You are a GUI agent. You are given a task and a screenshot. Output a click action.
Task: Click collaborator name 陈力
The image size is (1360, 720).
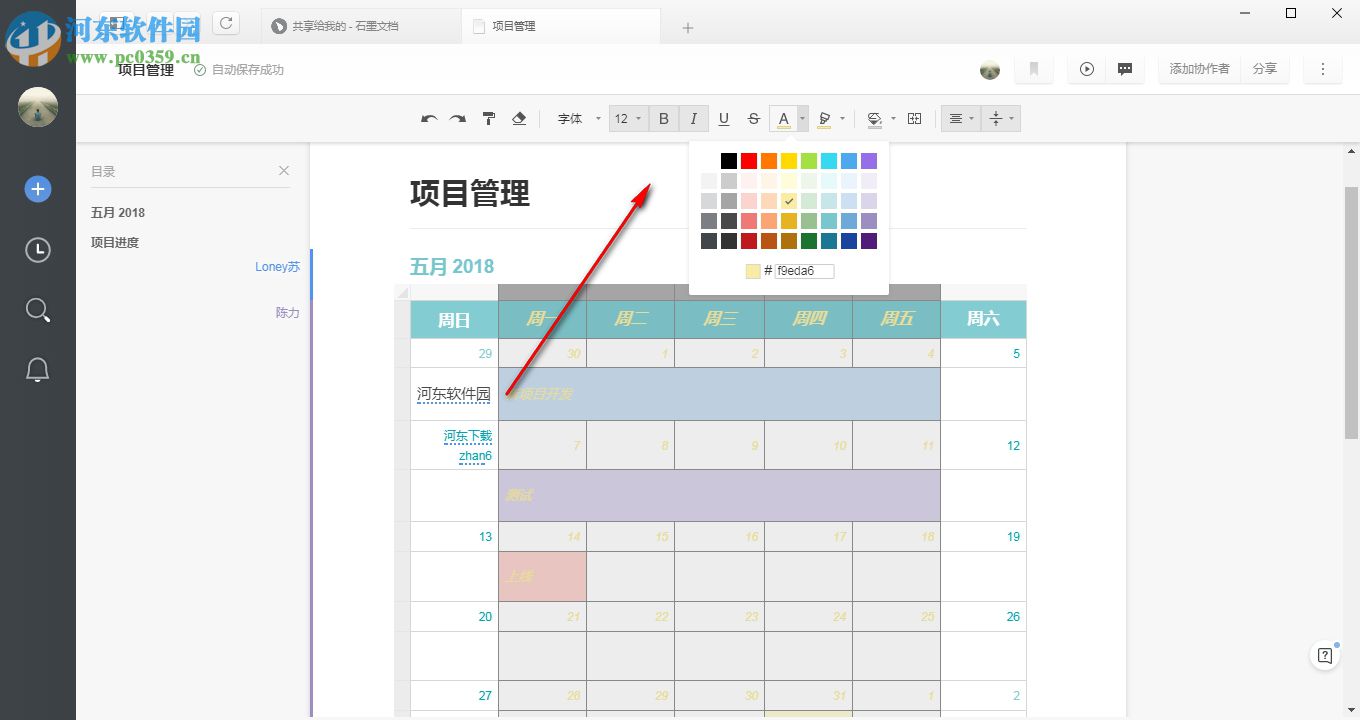coord(288,313)
